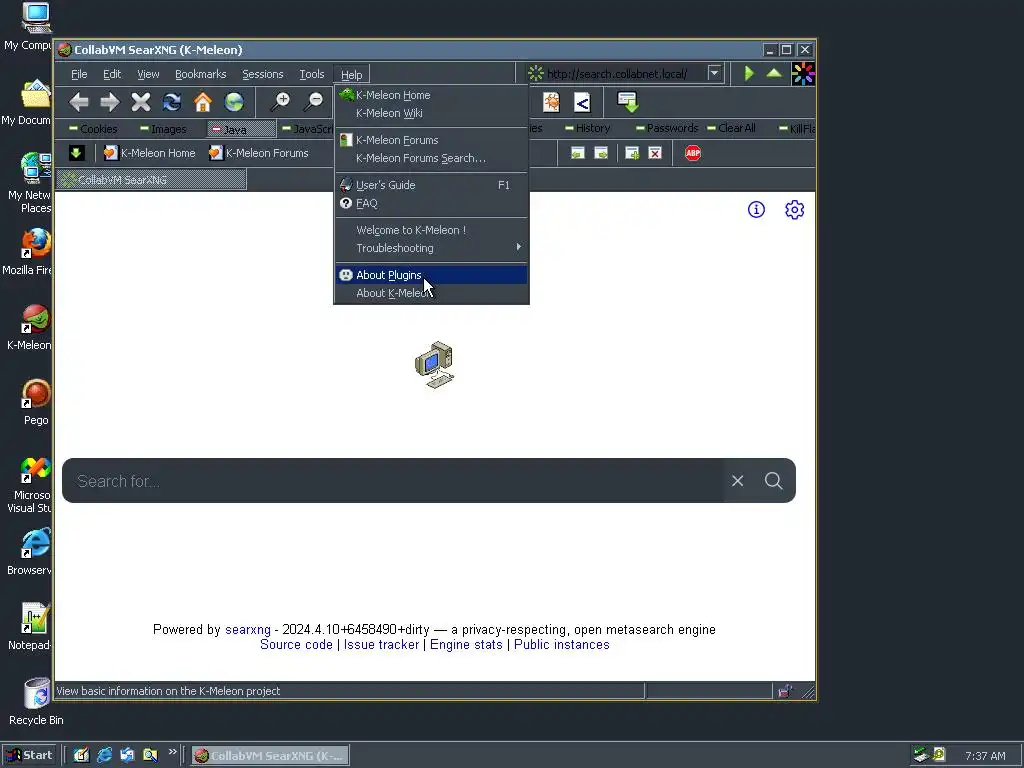This screenshot has width=1024, height=768.
Task: Open the Public instances link
Action: [x=562, y=645]
